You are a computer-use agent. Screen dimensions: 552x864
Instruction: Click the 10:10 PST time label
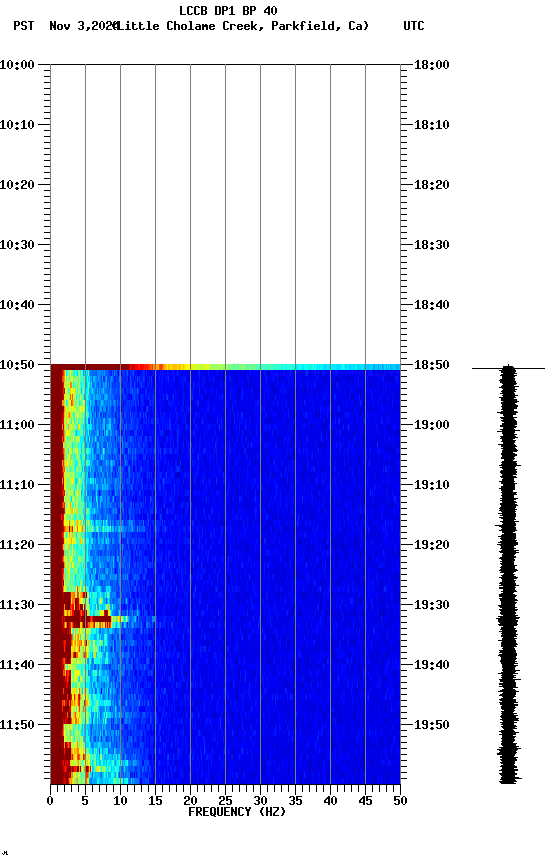tap(17, 125)
